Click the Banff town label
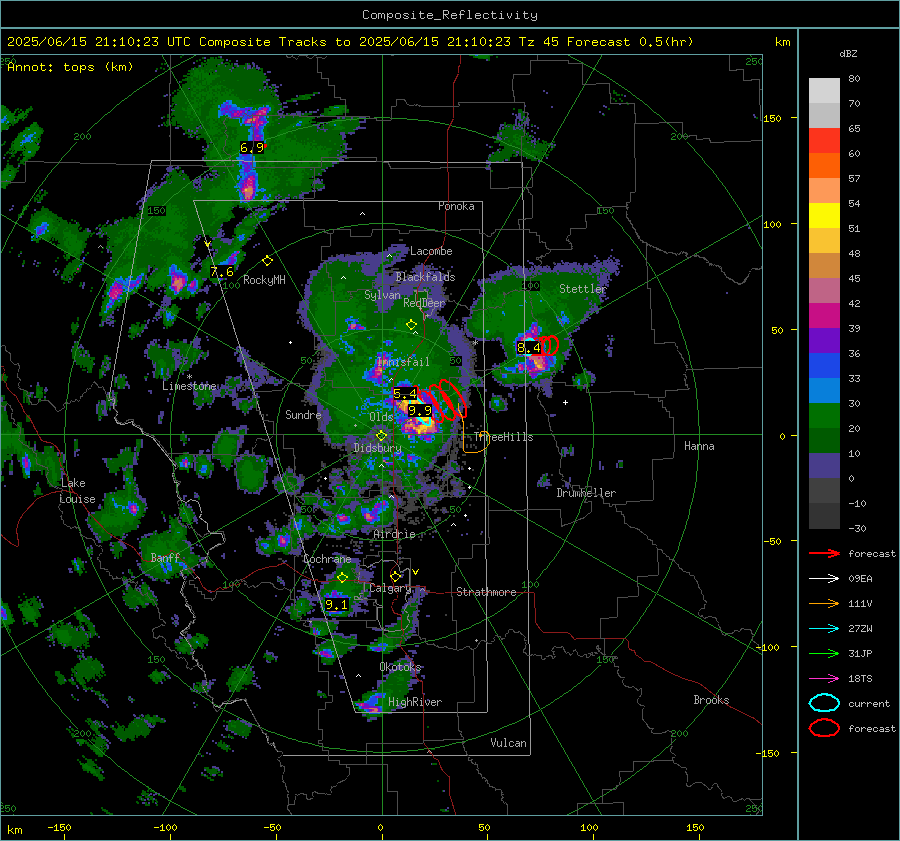The height and width of the screenshot is (841, 900). pyautogui.click(x=165, y=558)
